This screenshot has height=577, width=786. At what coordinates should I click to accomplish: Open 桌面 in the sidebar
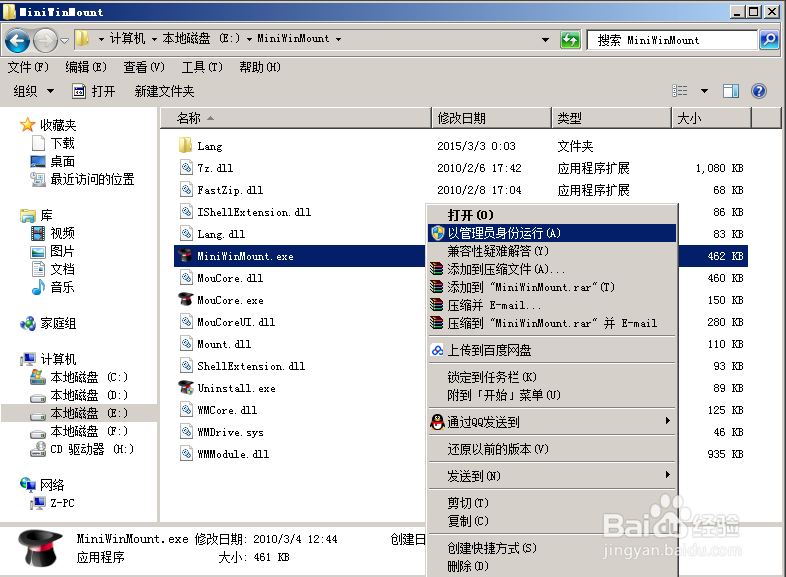(53, 161)
